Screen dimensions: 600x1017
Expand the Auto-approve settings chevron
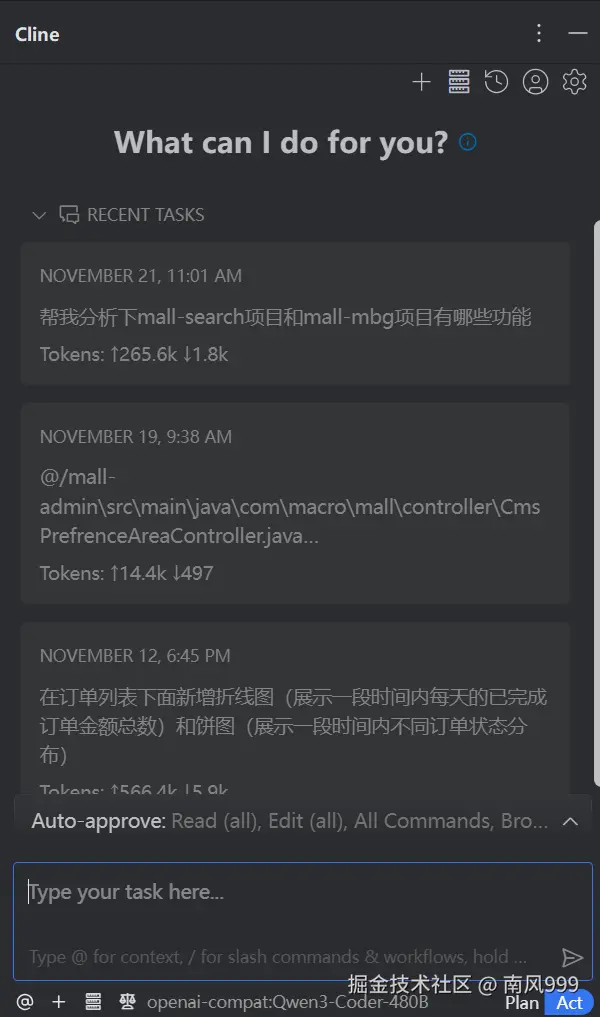pyautogui.click(x=570, y=821)
